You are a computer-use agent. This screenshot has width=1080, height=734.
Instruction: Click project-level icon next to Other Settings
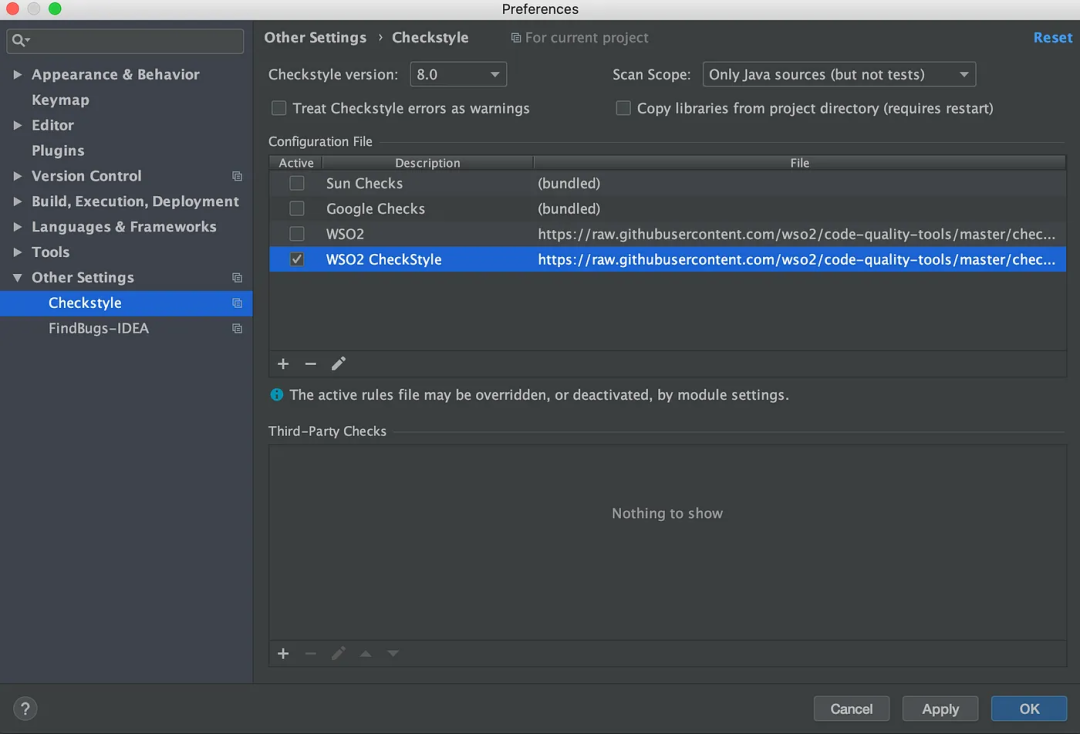pos(237,277)
